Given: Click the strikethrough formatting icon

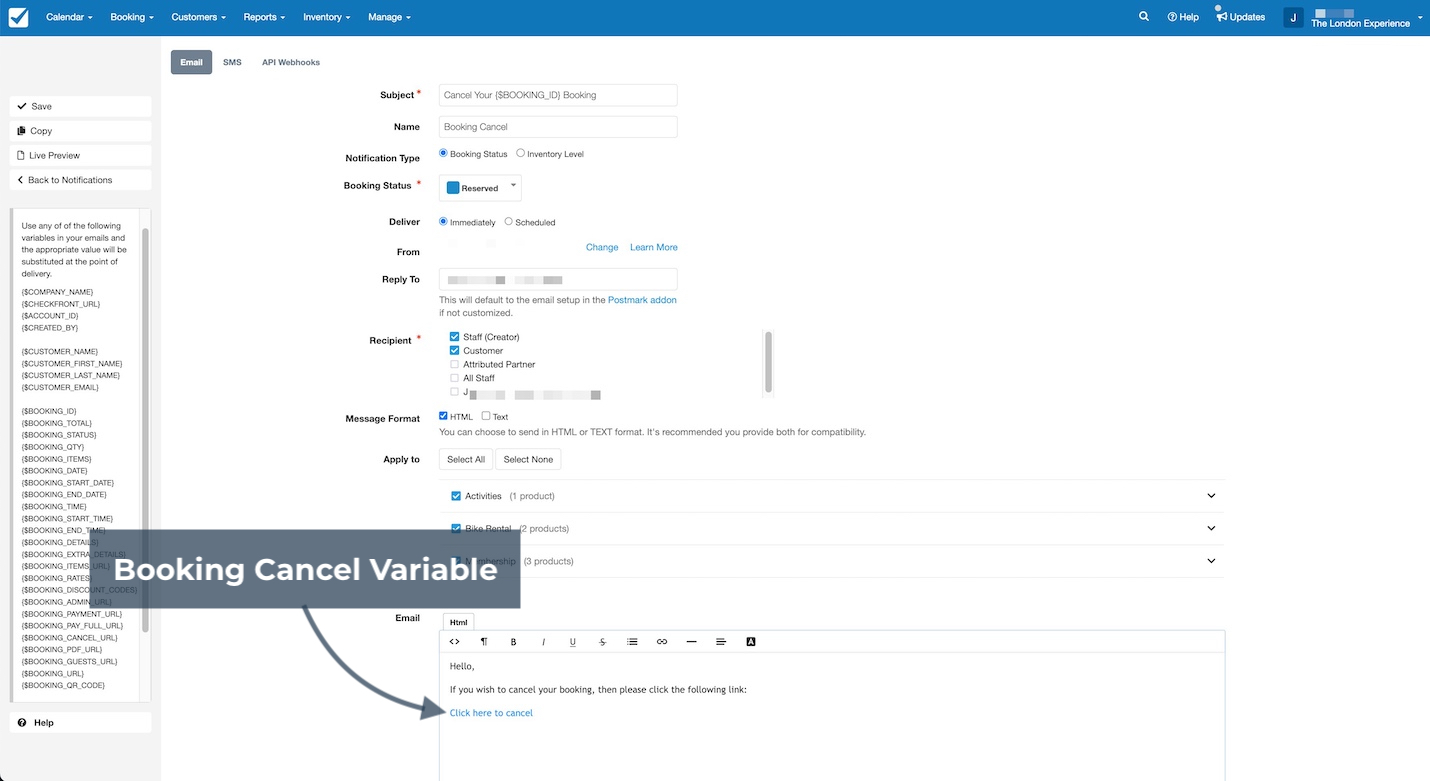Looking at the screenshot, I should (602, 642).
